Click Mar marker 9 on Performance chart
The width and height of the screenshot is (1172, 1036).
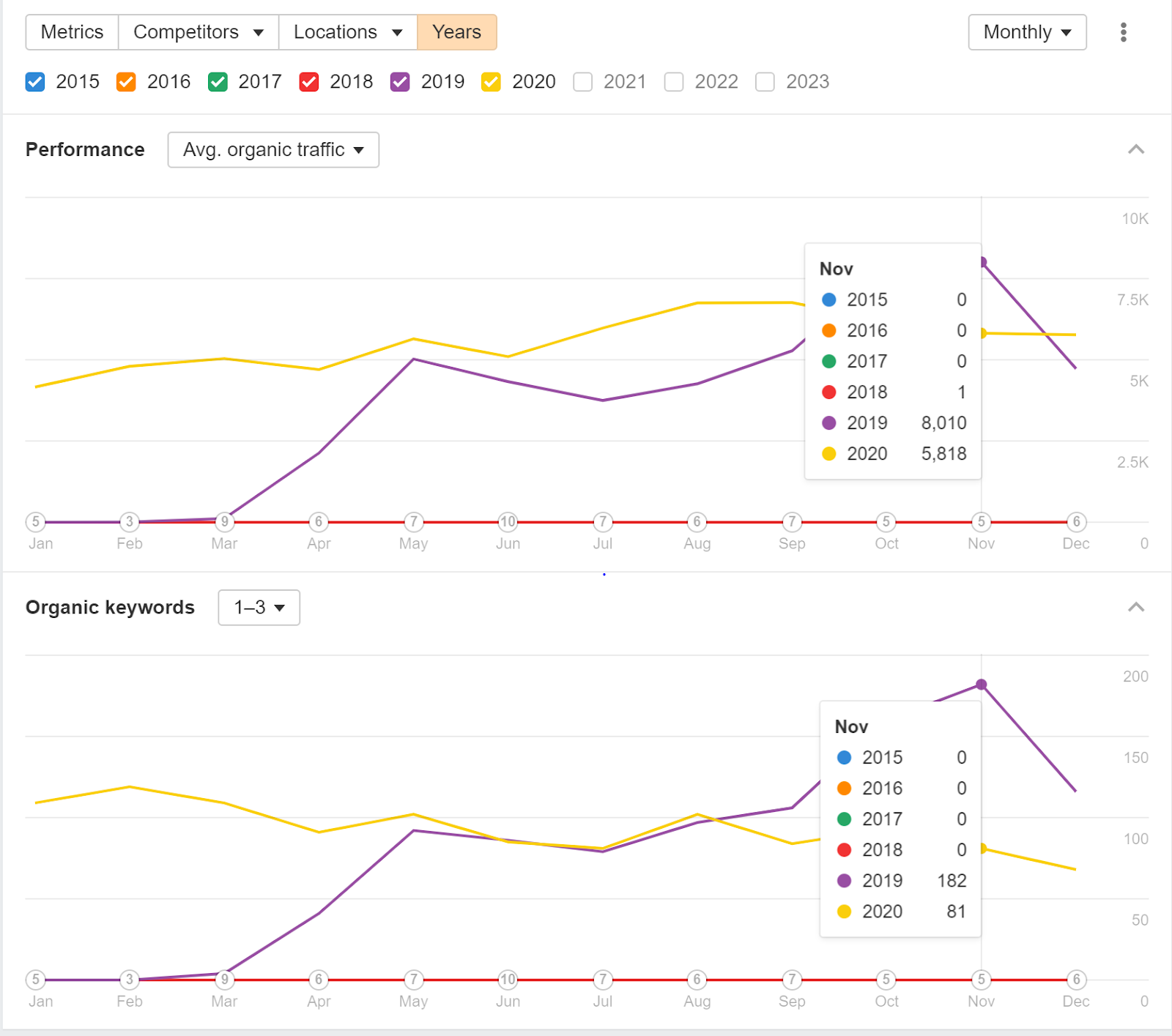pos(225,522)
